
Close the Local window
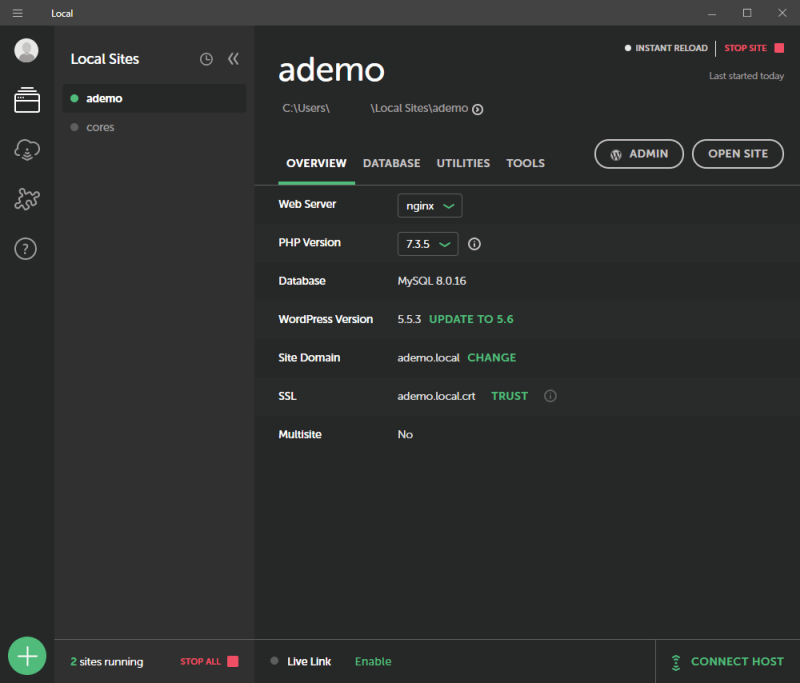782,13
